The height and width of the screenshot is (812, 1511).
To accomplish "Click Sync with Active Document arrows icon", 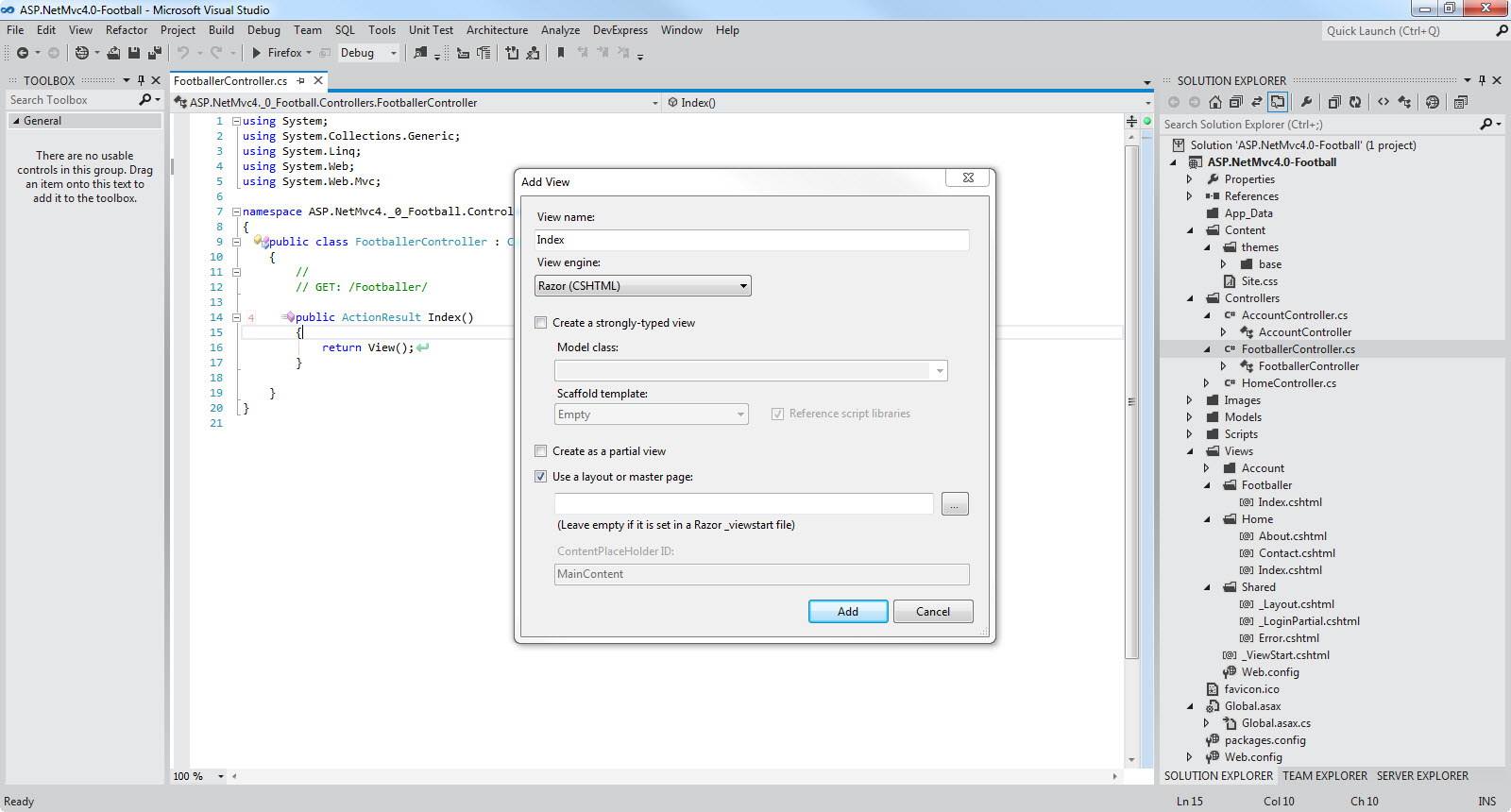I will coord(1257,102).
